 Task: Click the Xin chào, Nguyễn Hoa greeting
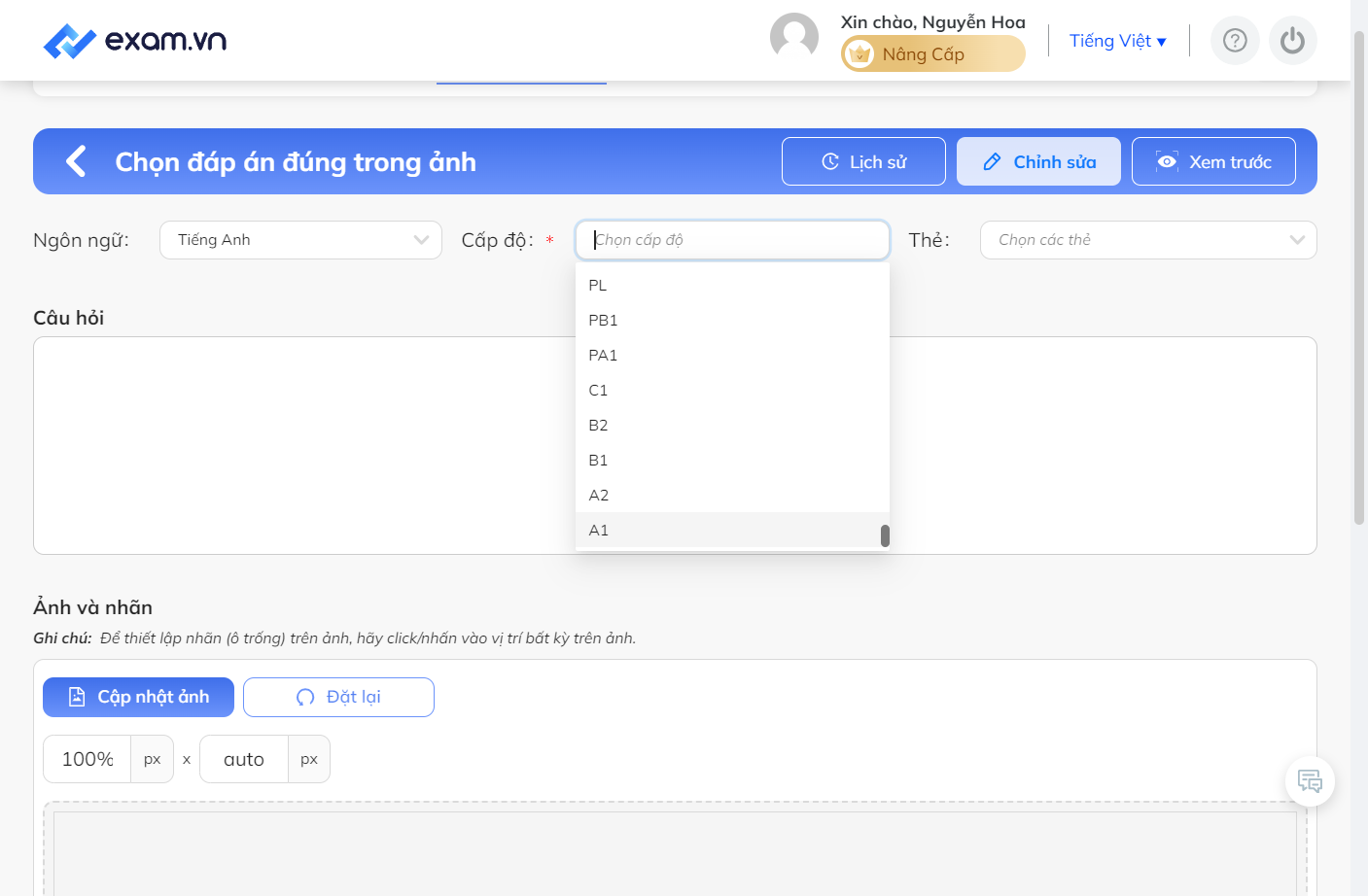[x=932, y=21]
